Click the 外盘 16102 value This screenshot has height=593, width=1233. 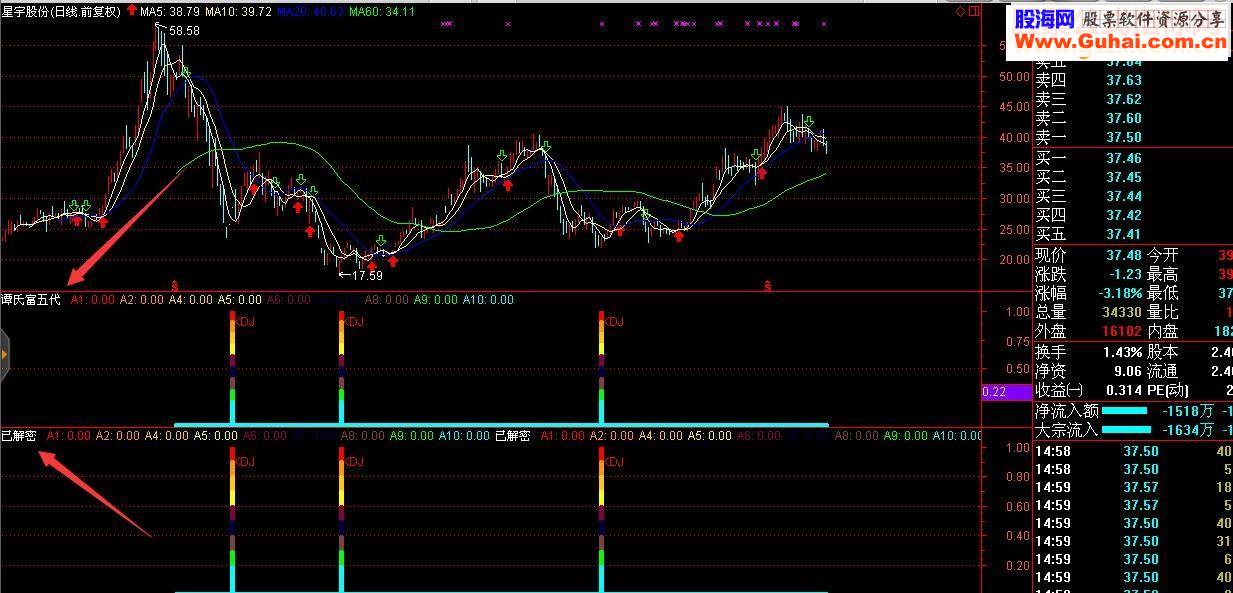coord(1120,331)
